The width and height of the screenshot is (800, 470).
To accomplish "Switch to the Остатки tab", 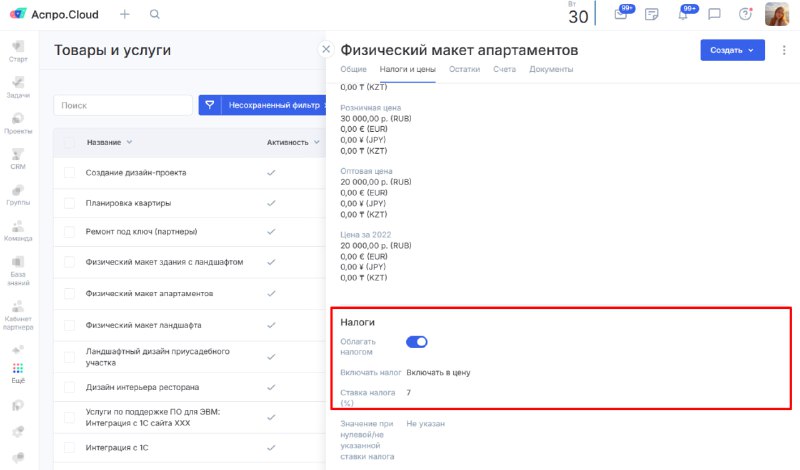I will click(464, 69).
